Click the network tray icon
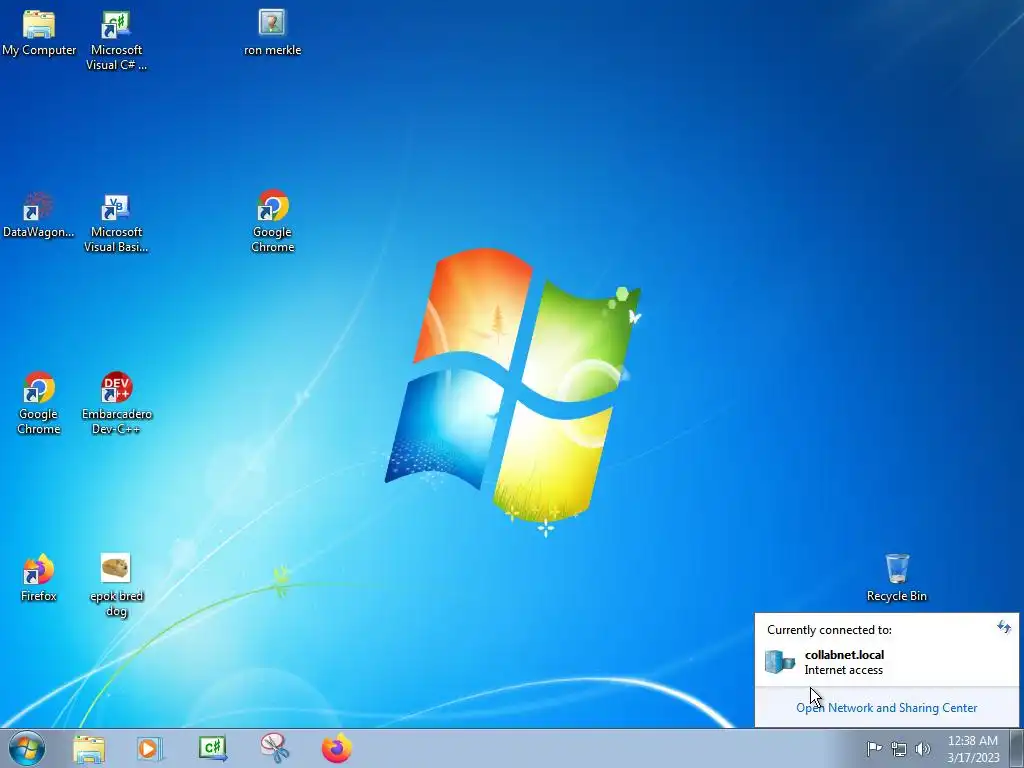The height and width of the screenshot is (768, 1024). (899, 749)
